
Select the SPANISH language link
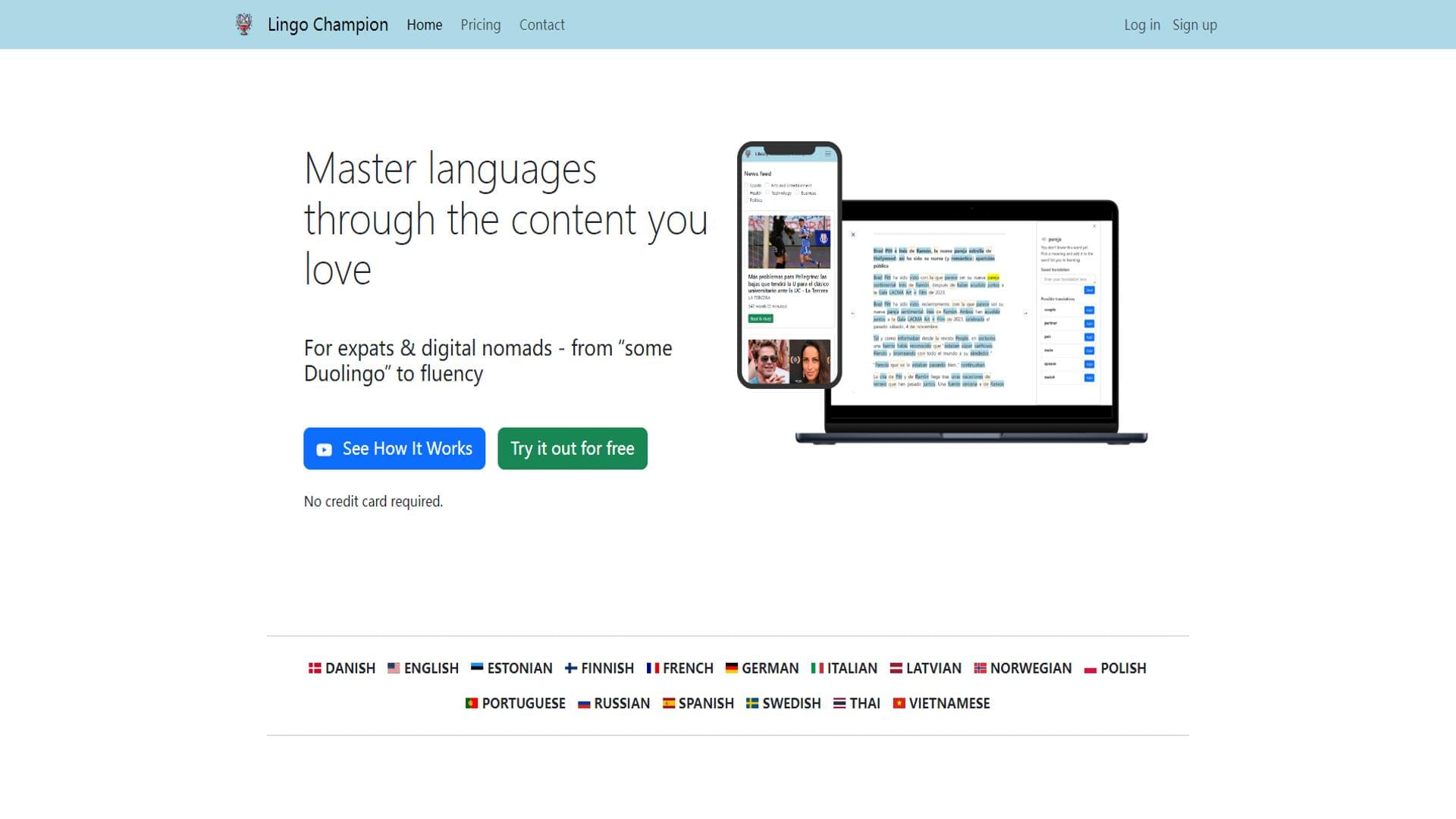[x=698, y=703]
